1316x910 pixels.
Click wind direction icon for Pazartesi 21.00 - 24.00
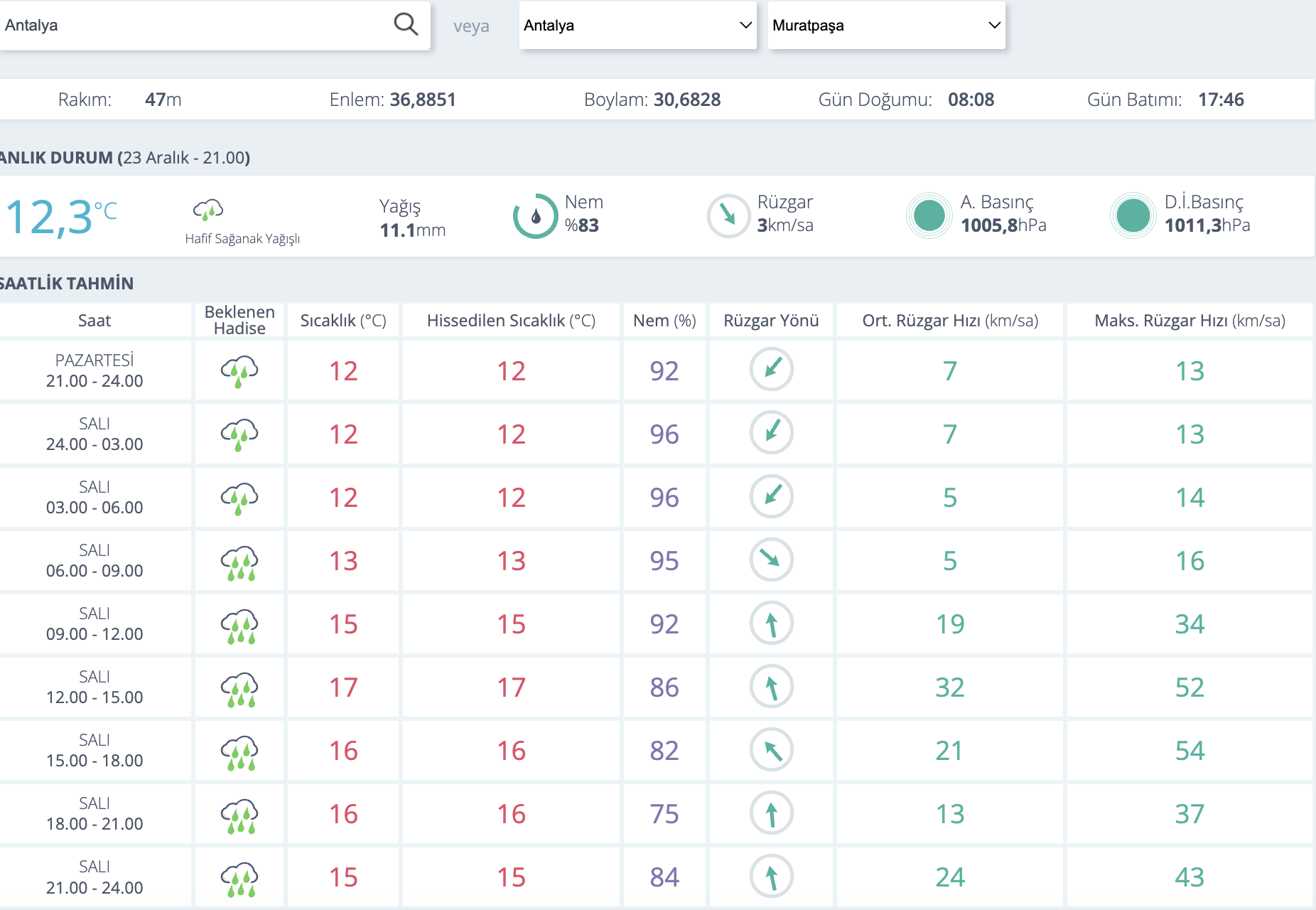pos(772,369)
